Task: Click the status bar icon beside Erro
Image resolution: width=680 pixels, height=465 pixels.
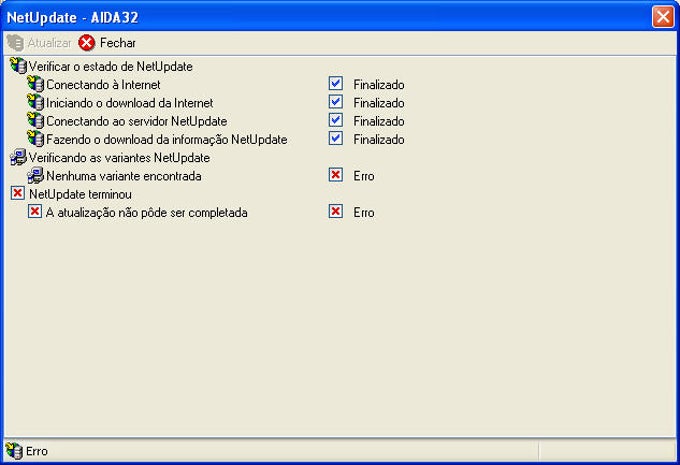Action: [14, 451]
